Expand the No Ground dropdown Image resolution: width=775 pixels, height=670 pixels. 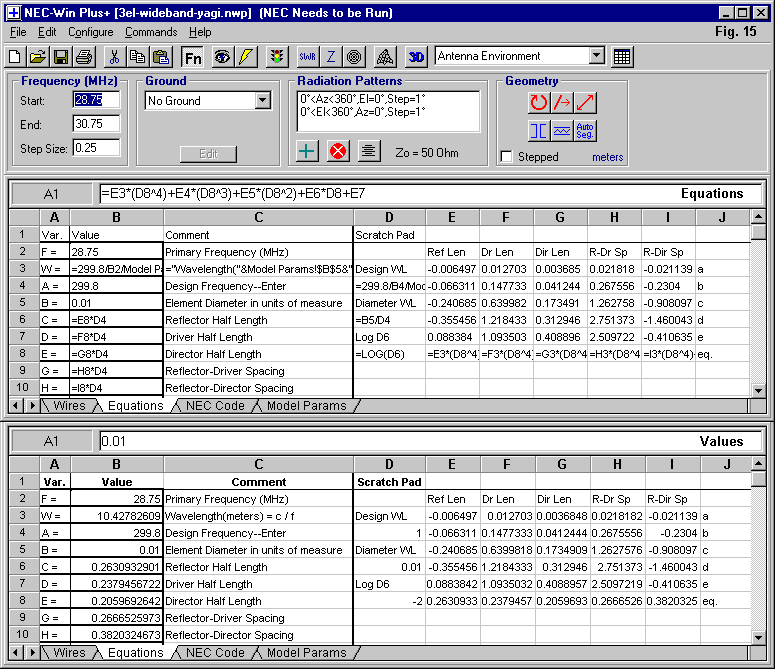click(x=262, y=101)
